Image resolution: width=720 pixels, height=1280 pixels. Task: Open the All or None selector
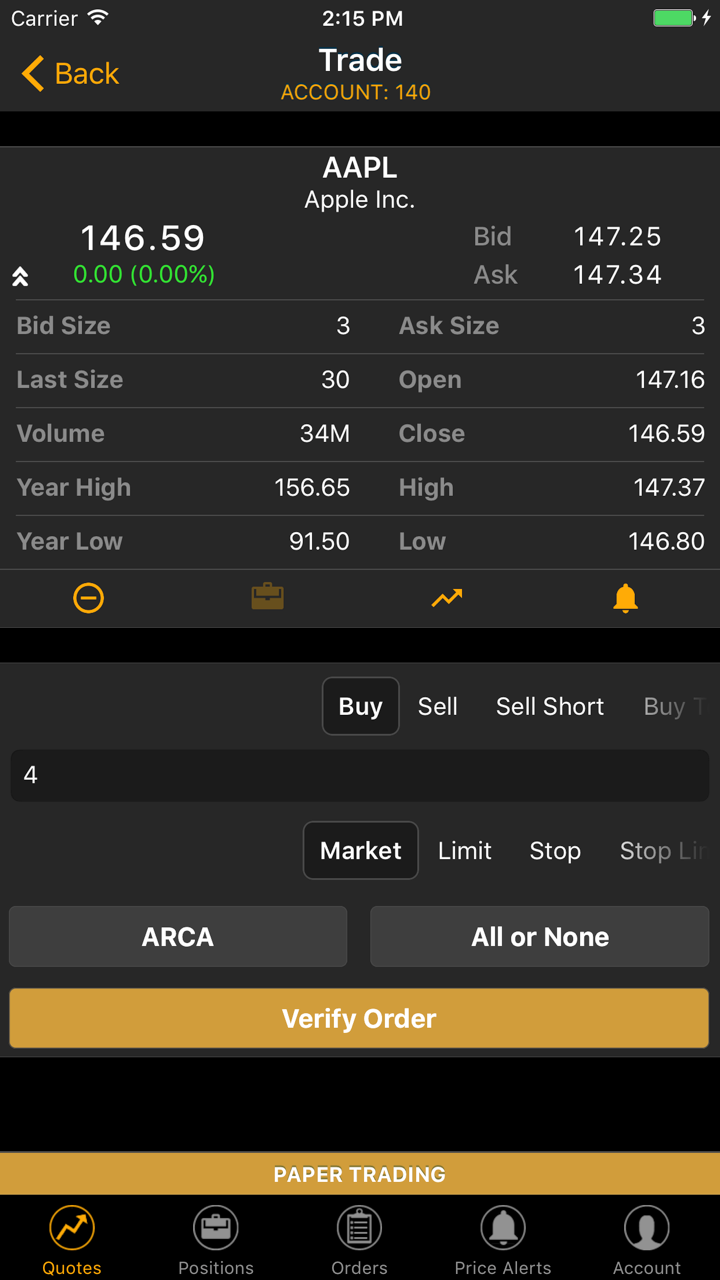tap(540, 937)
